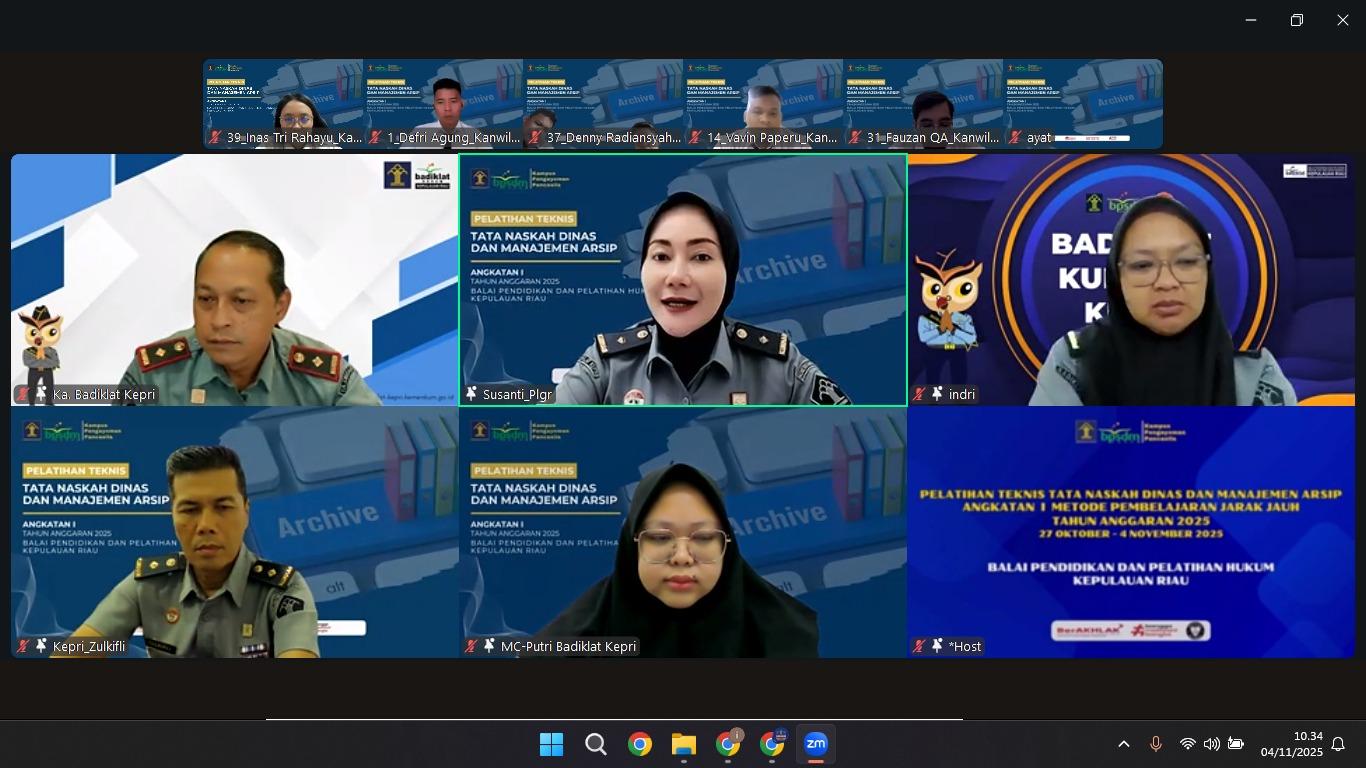Open the microphone indicator in the system tray
The image size is (1366, 768).
click(1155, 744)
